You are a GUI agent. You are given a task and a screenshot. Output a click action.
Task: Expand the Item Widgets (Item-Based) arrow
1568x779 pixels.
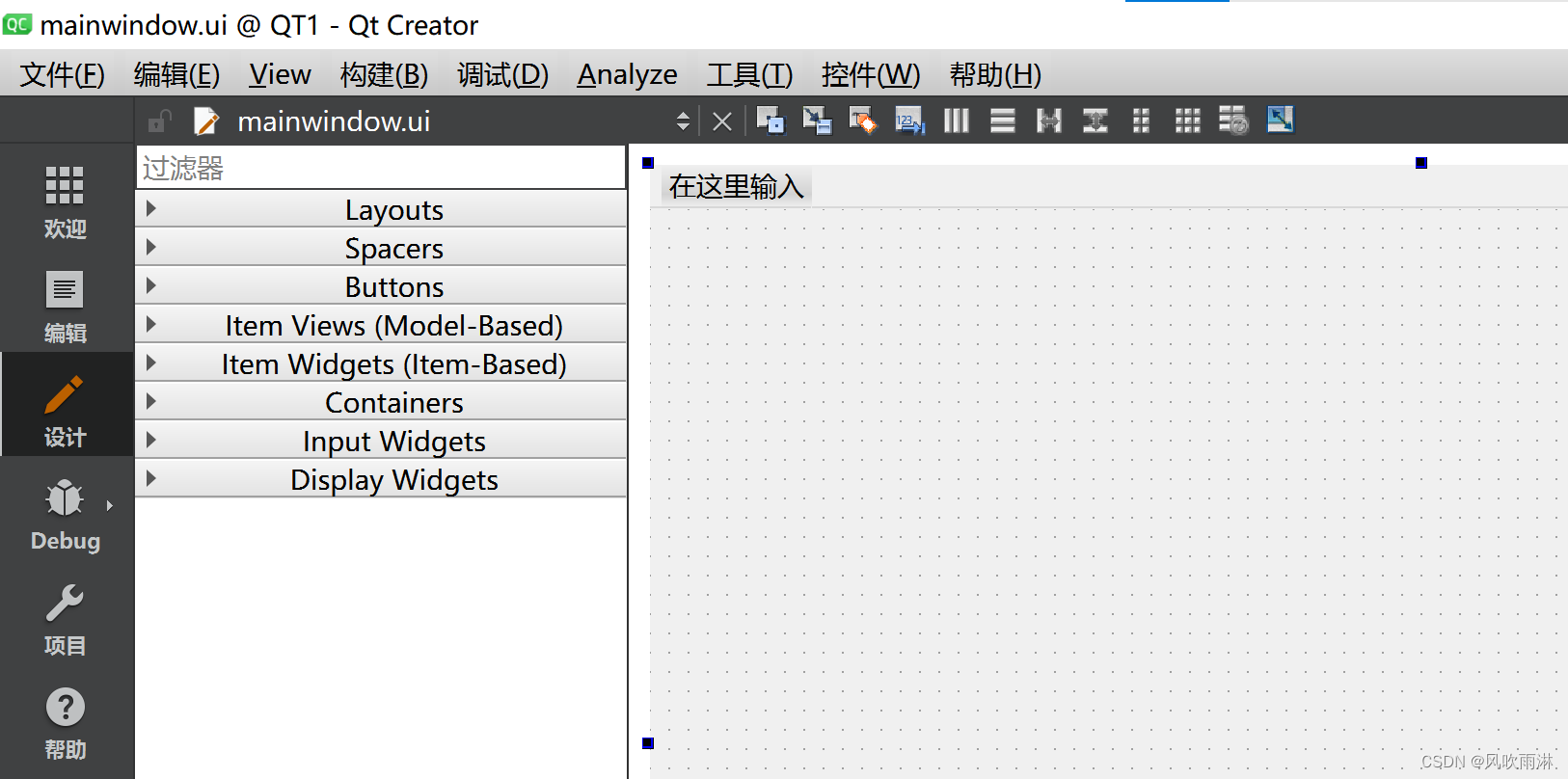tap(150, 363)
